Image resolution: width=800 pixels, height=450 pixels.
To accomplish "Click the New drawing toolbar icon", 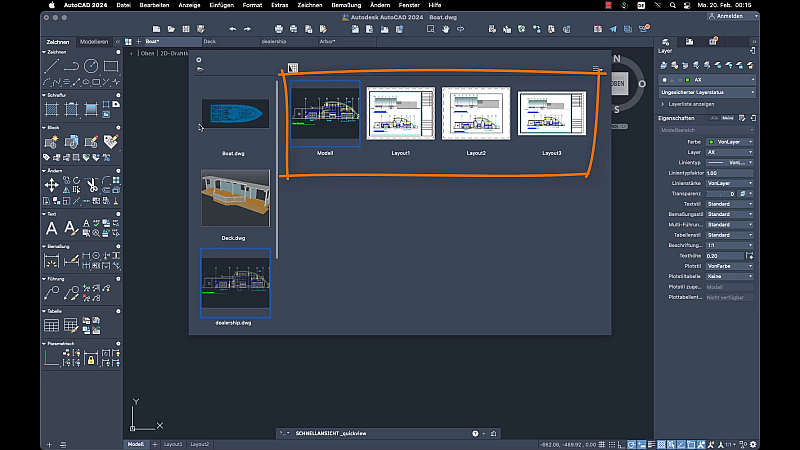I will (157, 29).
